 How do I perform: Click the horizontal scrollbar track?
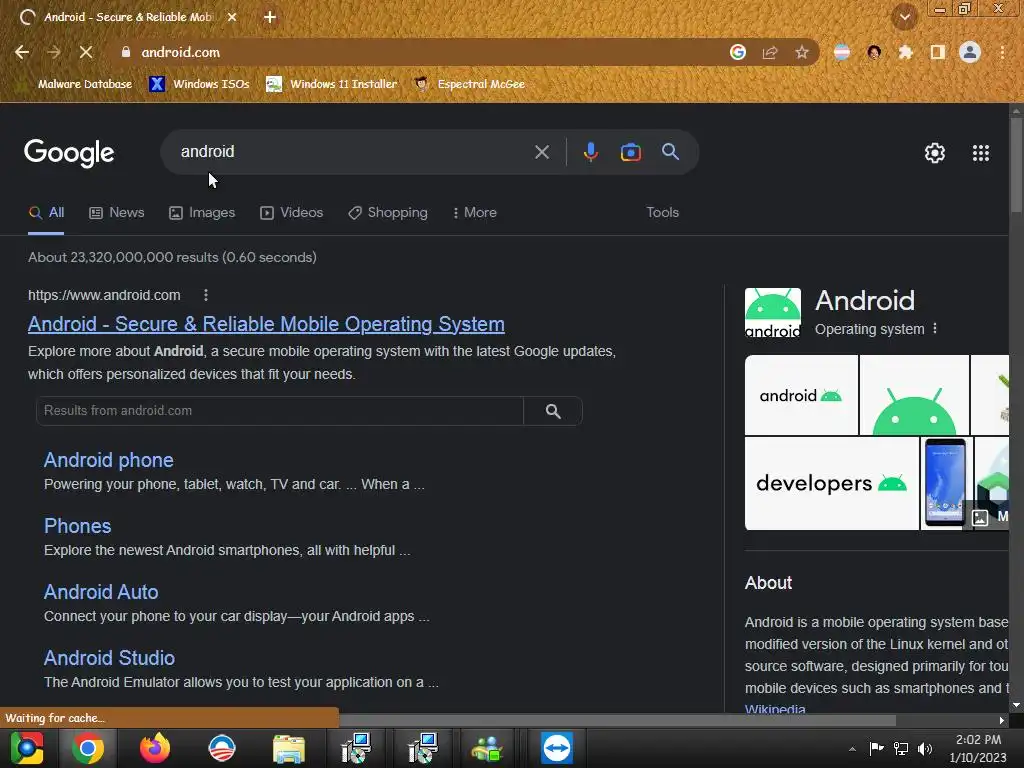618,720
